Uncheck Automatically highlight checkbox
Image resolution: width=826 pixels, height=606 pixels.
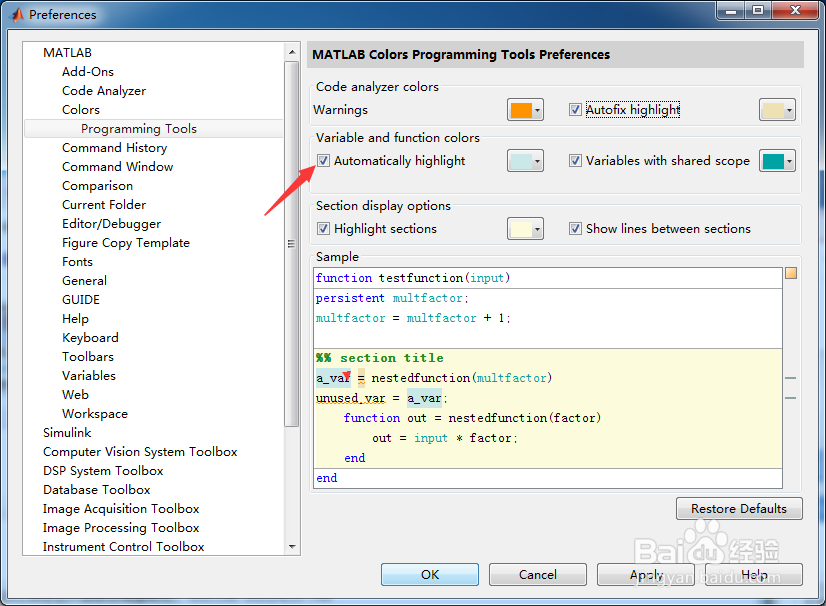click(x=323, y=161)
